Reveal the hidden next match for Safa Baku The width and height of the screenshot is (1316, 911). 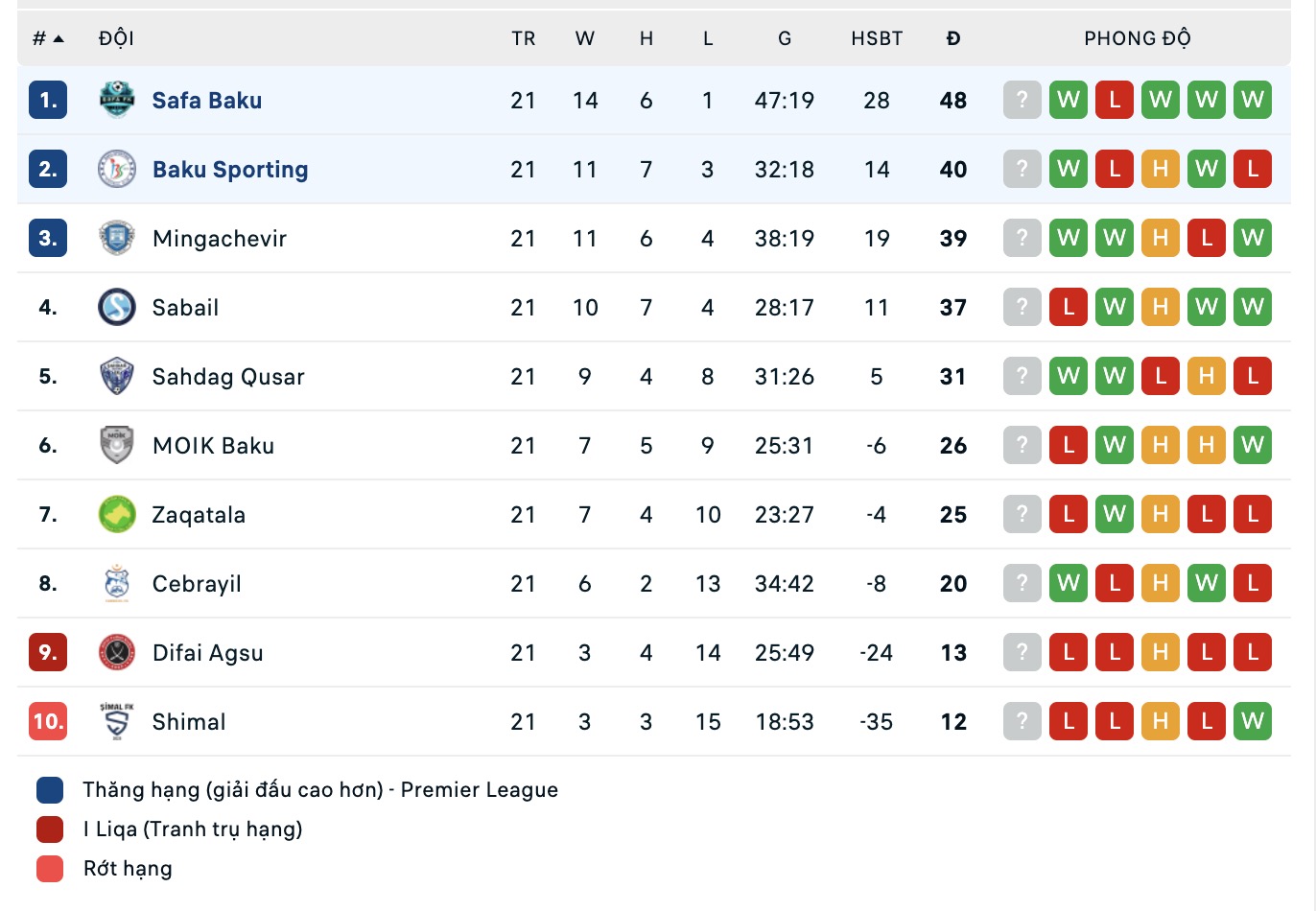point(1022,100)
